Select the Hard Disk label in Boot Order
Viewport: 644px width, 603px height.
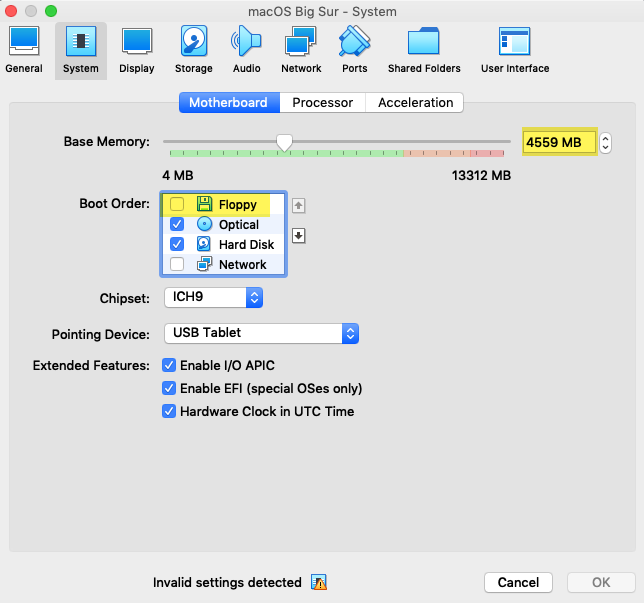point(246,244)
